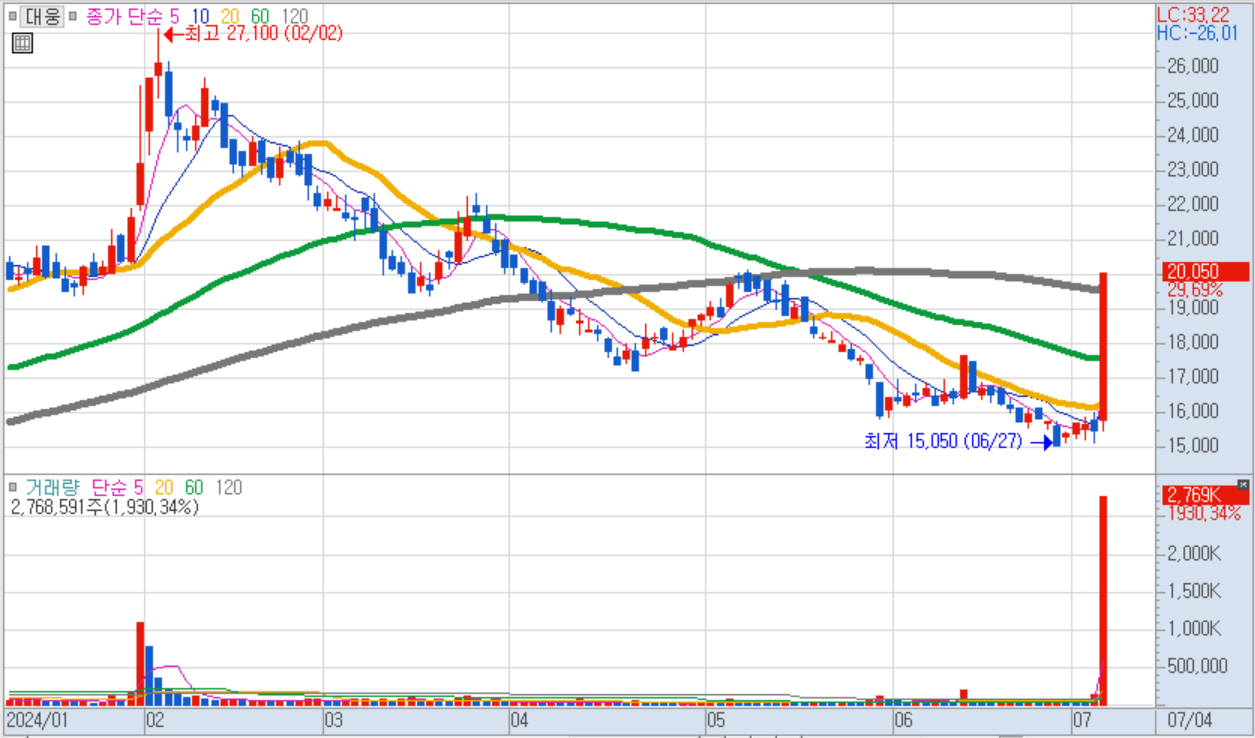Image resolution: width=1255 pixels, height=738 pixels.
Task: Select the green 60 price moving average label
Action: pos(260,16)
